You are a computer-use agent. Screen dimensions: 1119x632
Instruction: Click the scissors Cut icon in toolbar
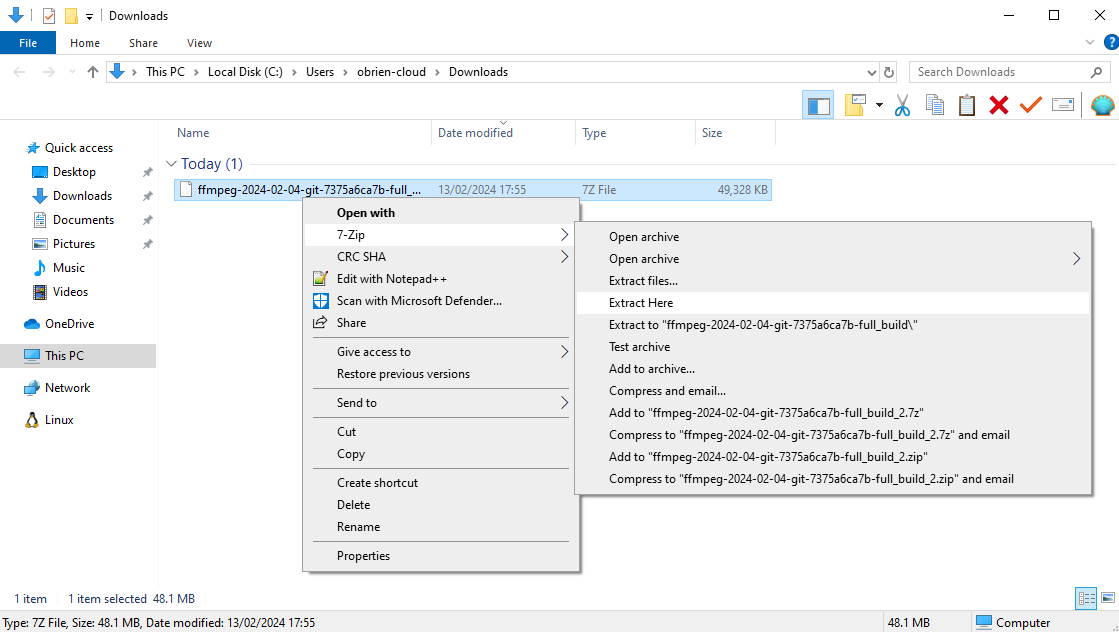pos(902,105)
